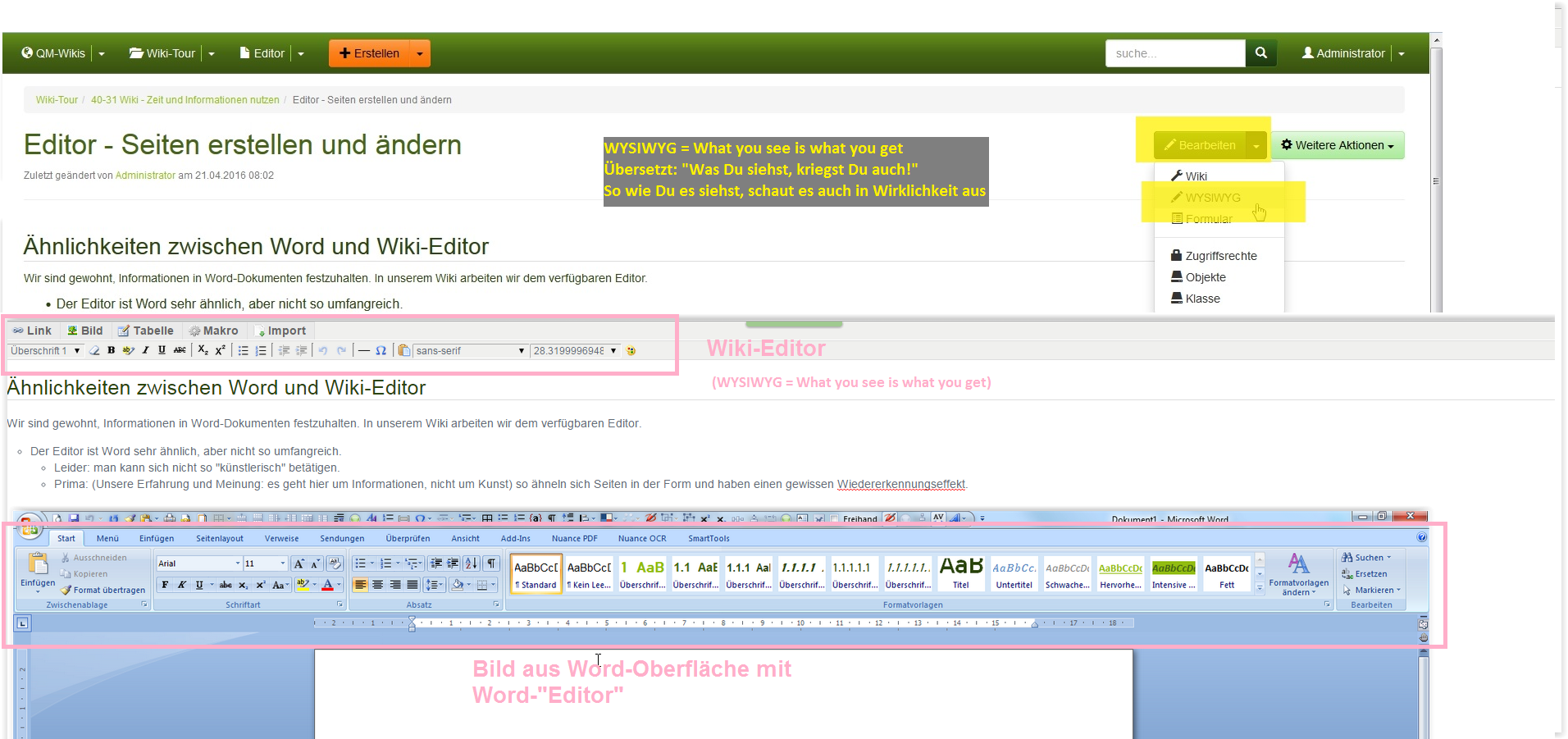Insert special character with the Omega icon

[381, 350]
